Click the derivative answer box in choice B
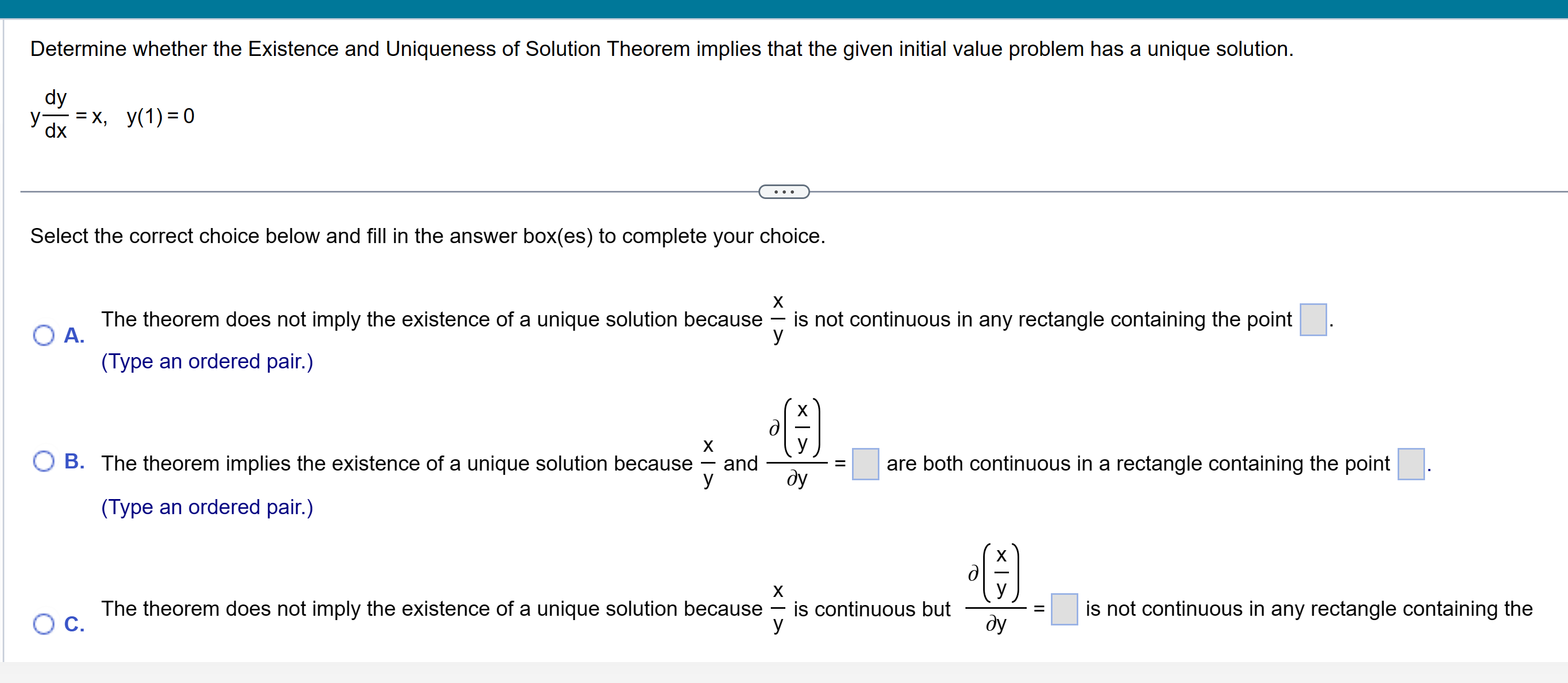 coord(865,464)
